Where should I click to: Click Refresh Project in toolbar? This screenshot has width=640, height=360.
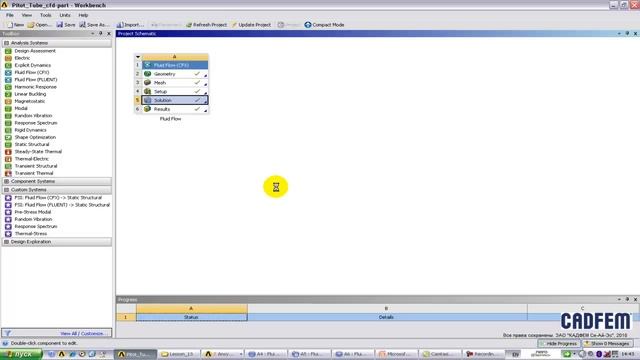[x=206, y=25]
